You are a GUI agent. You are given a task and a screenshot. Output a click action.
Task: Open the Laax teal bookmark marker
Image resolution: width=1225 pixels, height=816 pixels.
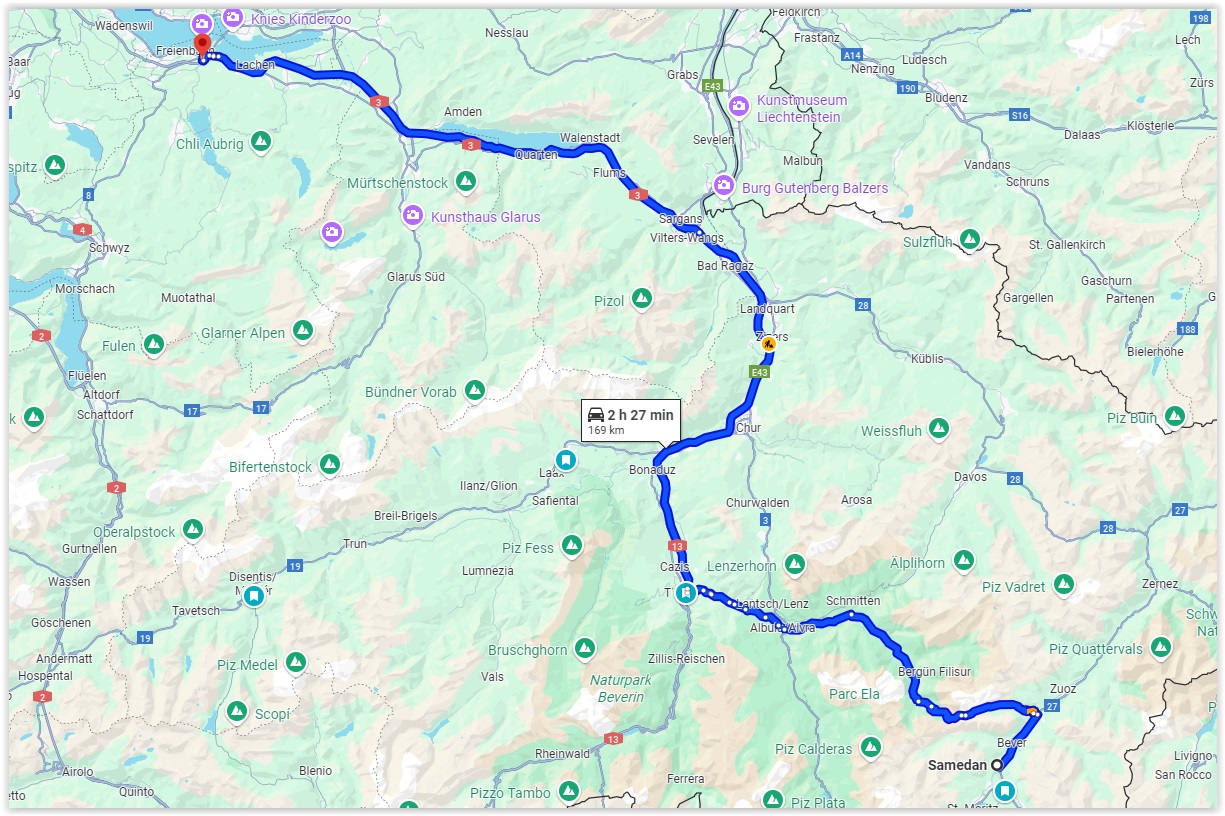click(x=566, y=460)
